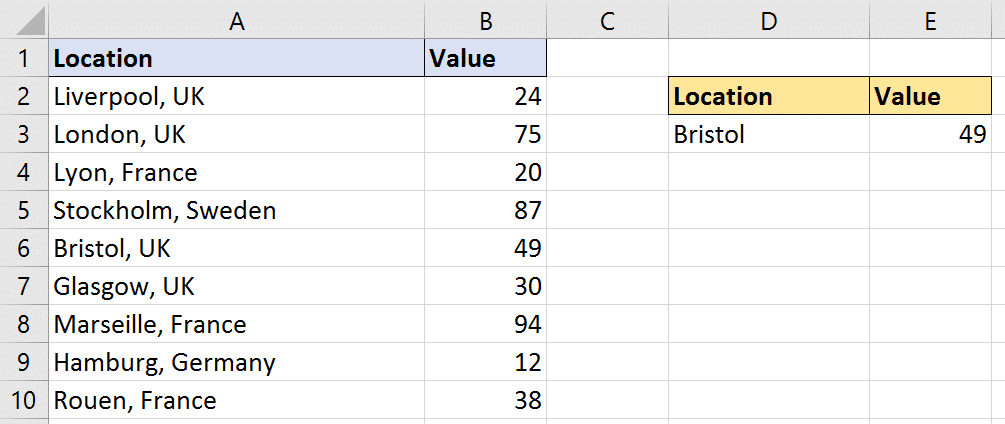The height and width of the screenshot is (424, 1005).
Task: Select the cell Liverpool, UK
Action: pyautogui.click(x=237, y=97)
